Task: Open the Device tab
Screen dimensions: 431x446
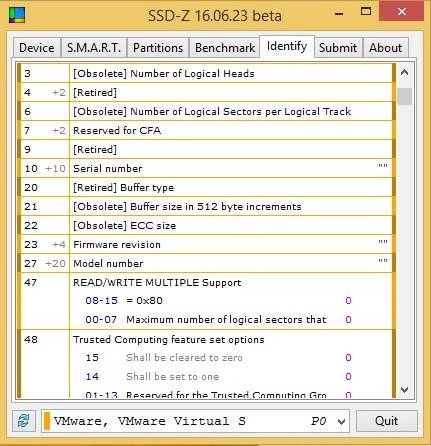Action: (37, 48)
